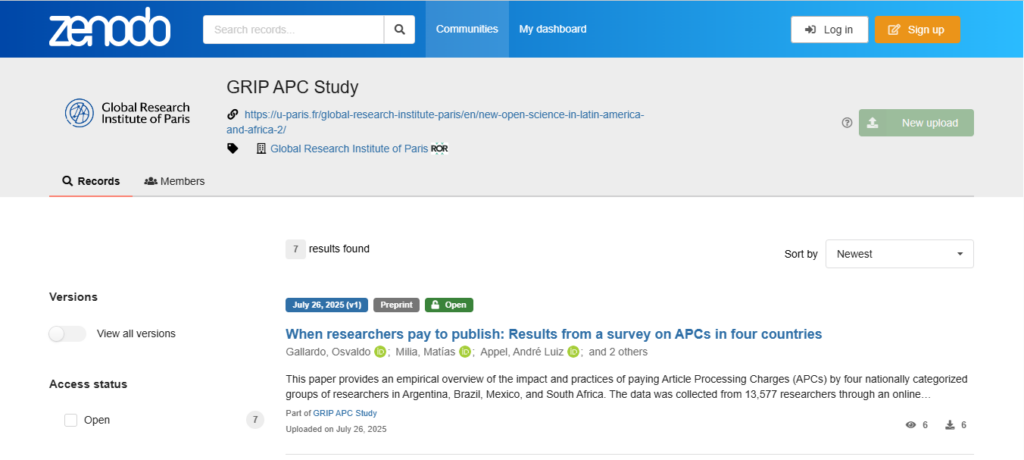Switch to the Members tab
Viewport: 1024px width, 460px height.
[174, 181]
